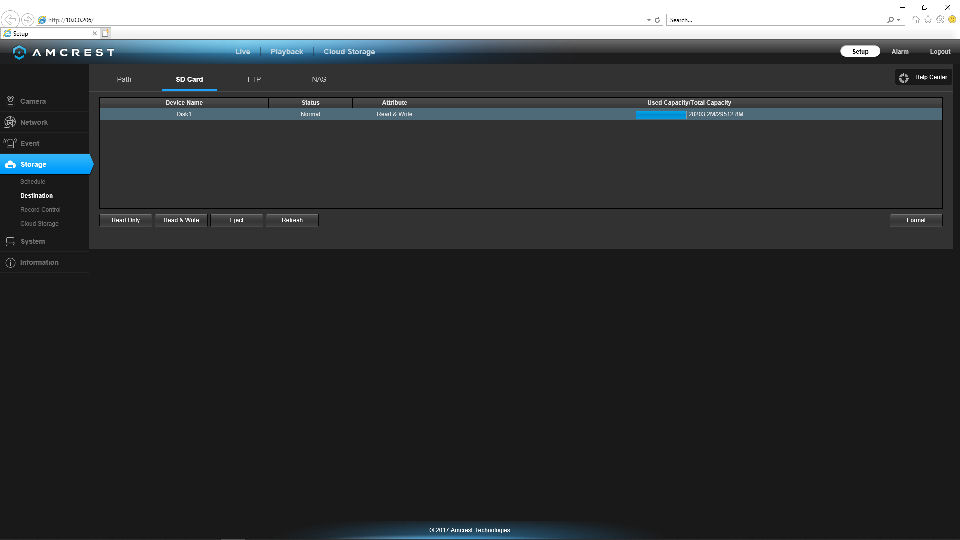This screenshot has height=540, width=960.
Task: Click the Storage cloud icon in sidebar
Action: pyautogui.click(x=10, y=165)
